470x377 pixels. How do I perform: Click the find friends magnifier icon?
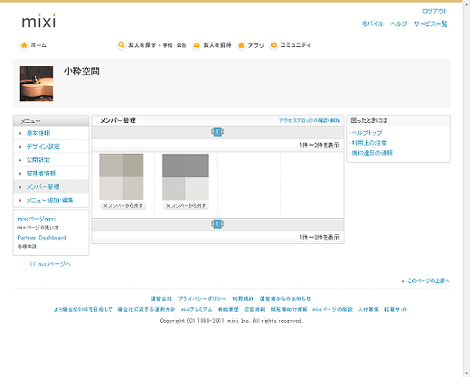pos(121,45)
